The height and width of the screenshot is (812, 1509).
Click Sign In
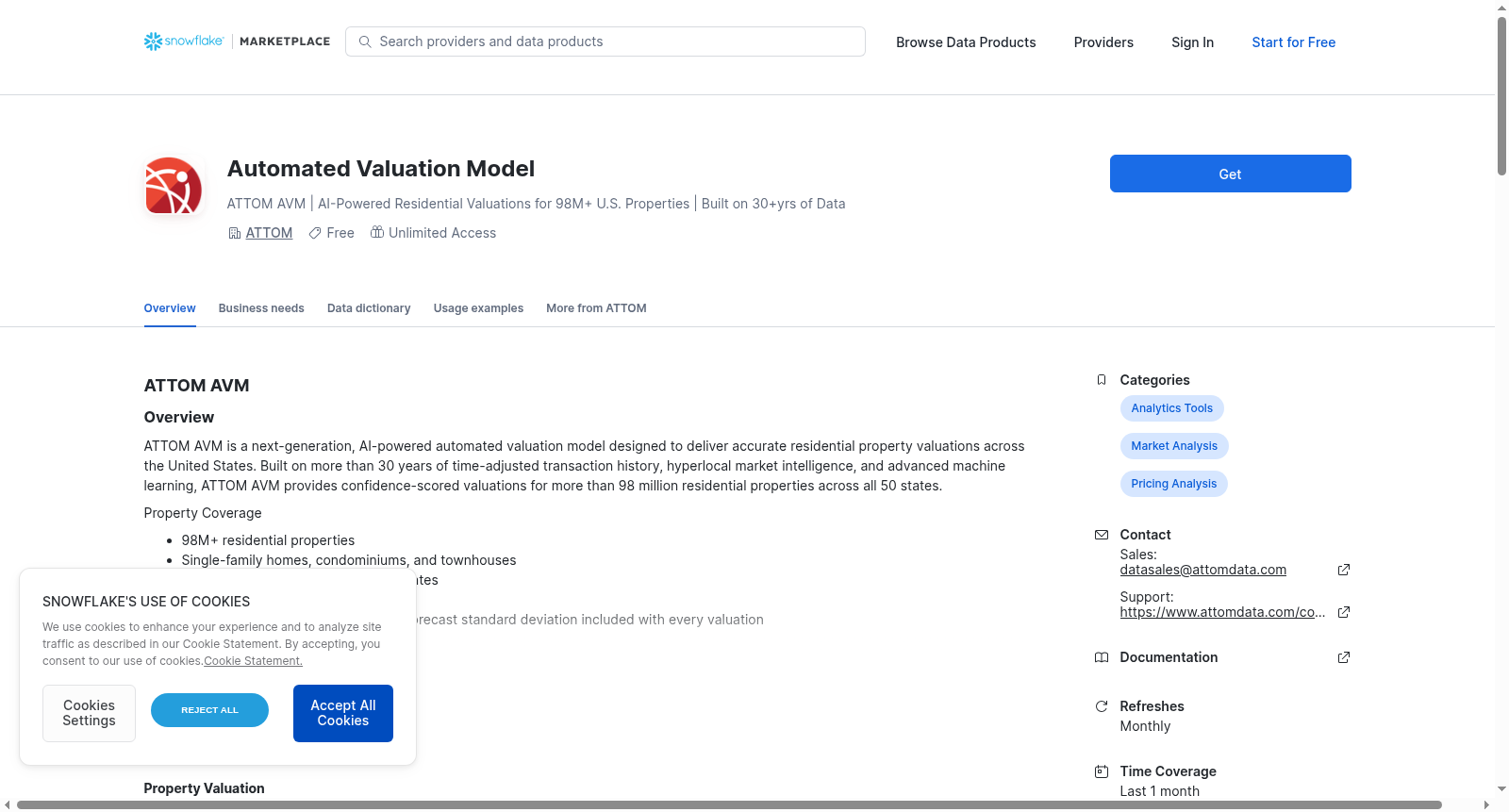1192,42
